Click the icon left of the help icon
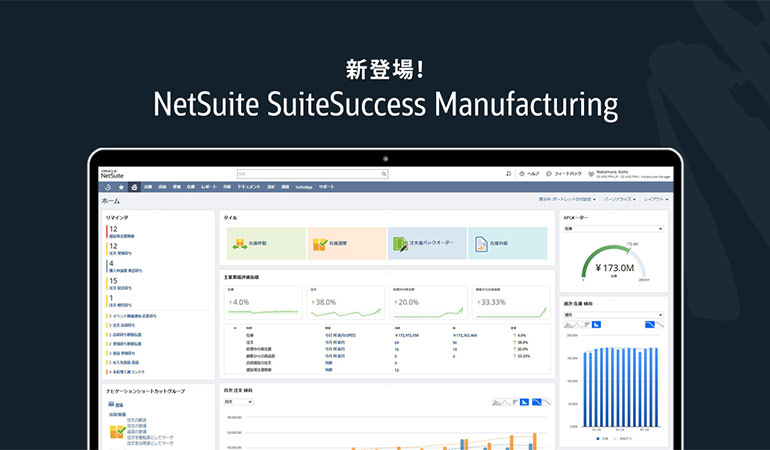The width and height of the screenshot is (770, 450). pyautogui.click(x=508, y=174)
